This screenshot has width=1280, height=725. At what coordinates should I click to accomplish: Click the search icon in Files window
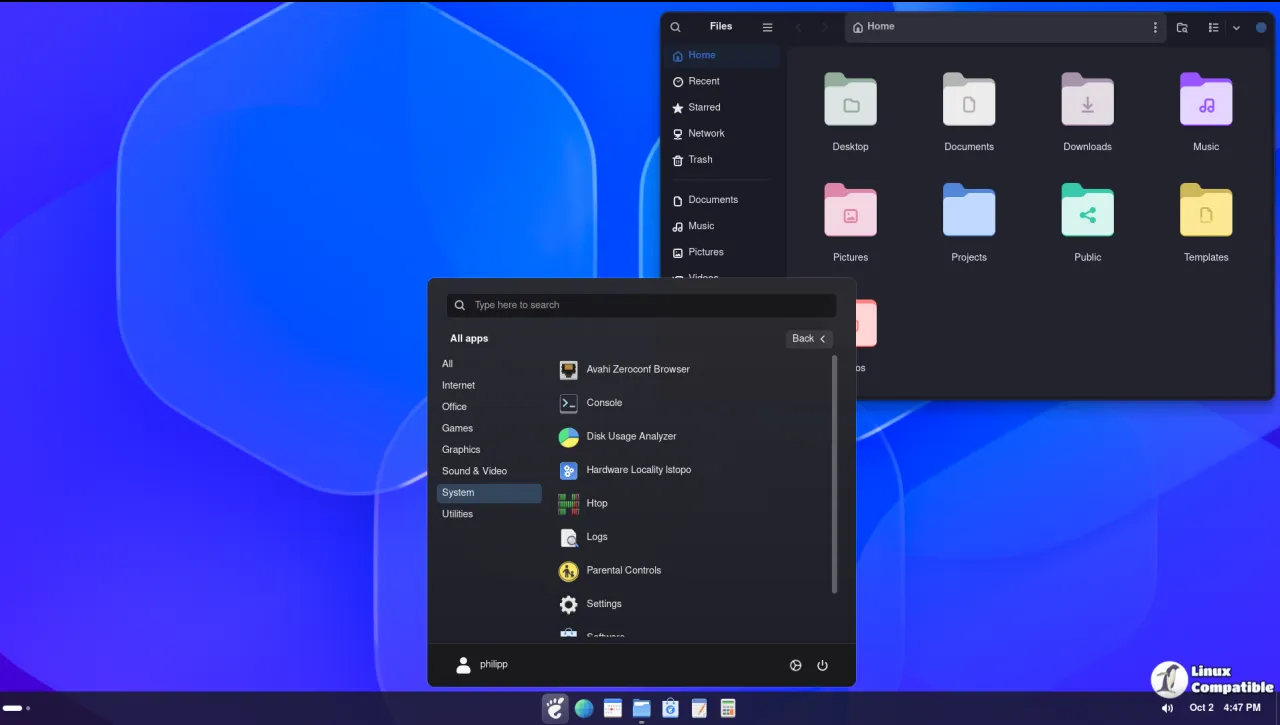pyautogui.click(x=676, y=27)
